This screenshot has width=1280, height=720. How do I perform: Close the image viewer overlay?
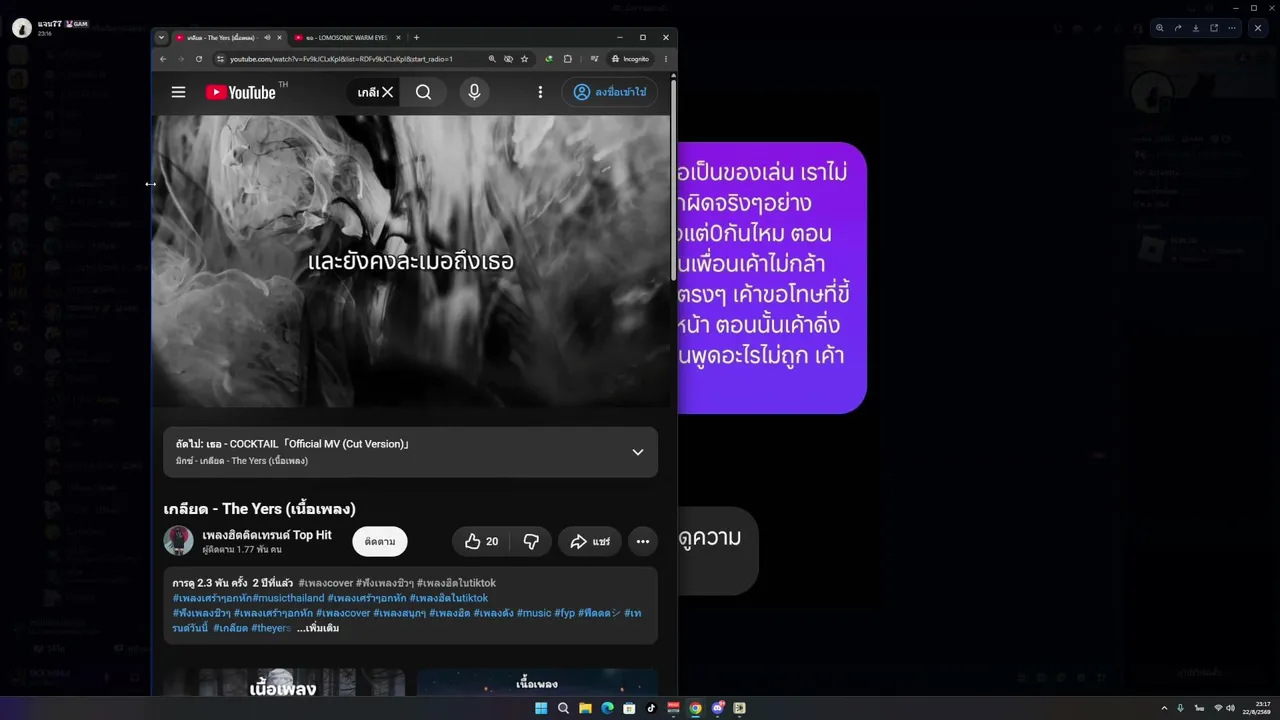(x=1258, y=28)
